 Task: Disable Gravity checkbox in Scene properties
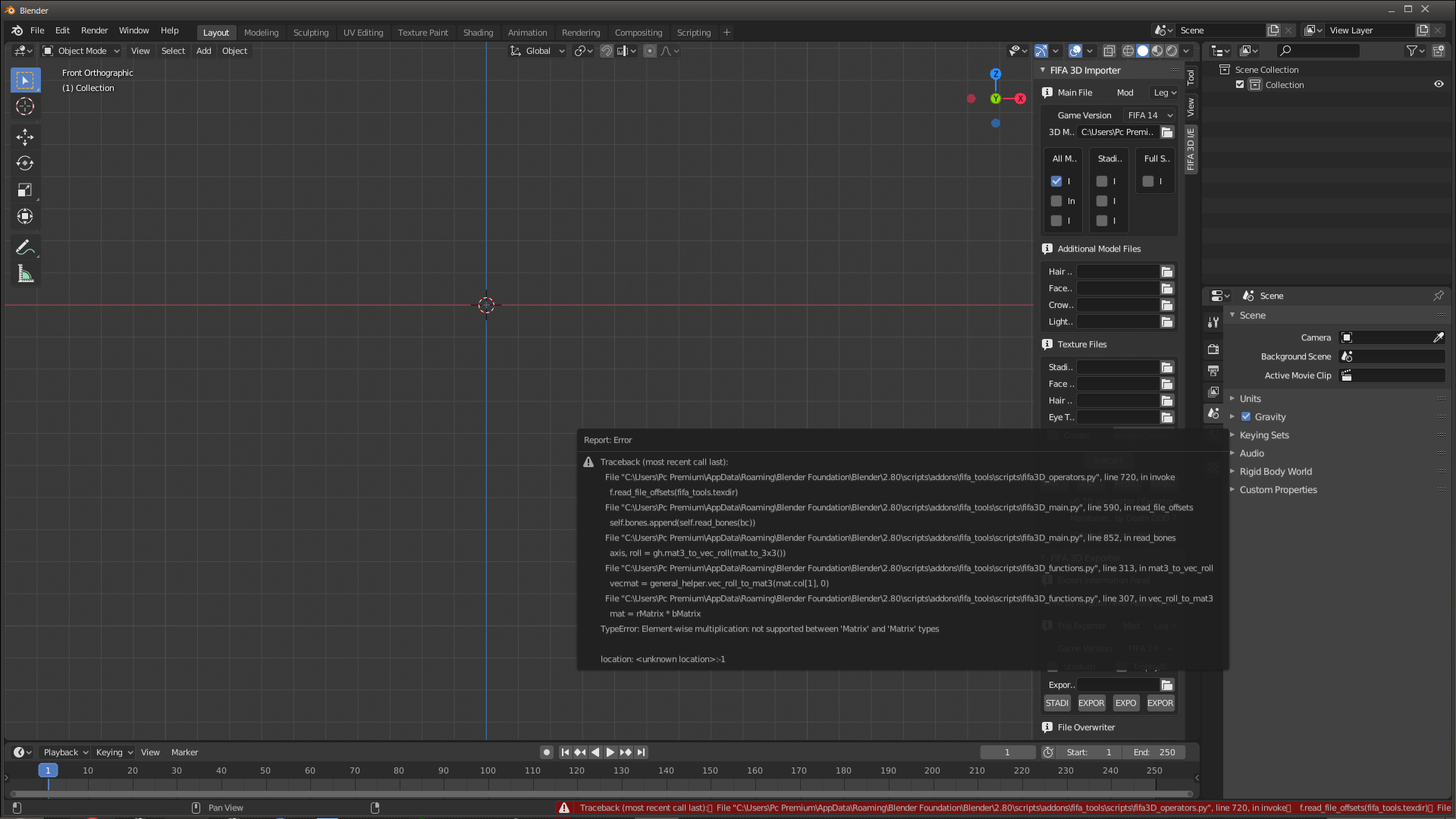[x=1246, y=416]
